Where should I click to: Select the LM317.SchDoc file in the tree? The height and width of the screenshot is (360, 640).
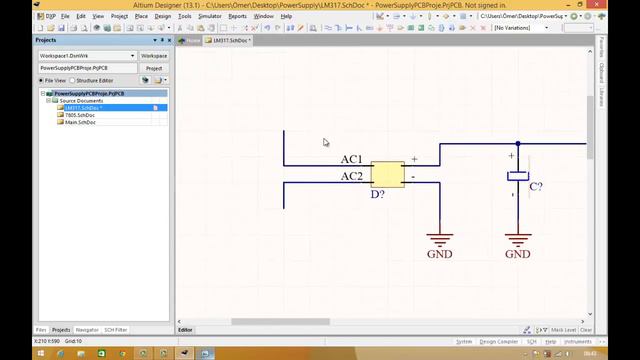[x=84, y=108]
